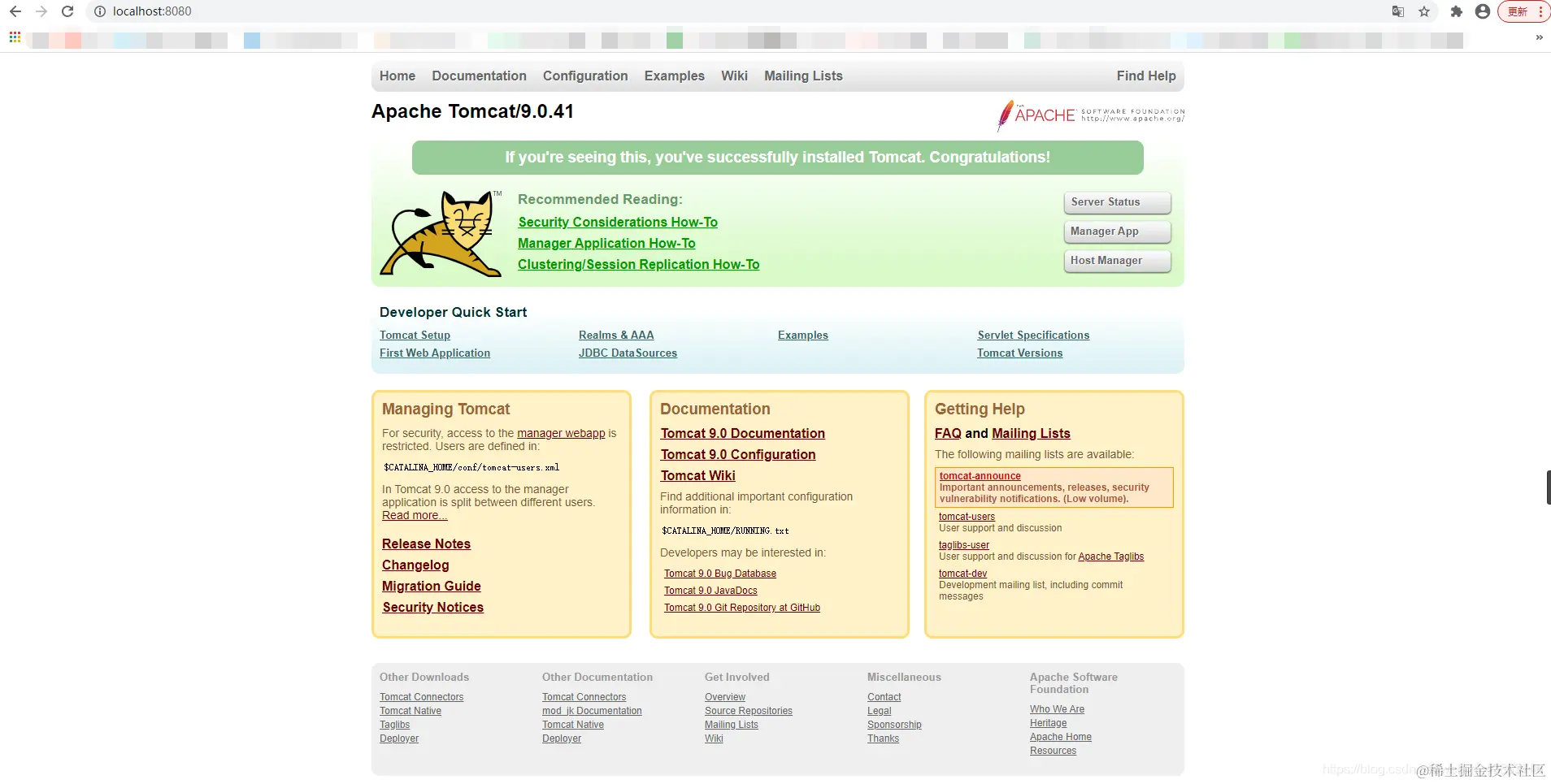This screenshot has height=784, width=1551.
Task: Open the tomcat-dev mailing list link
Action: coord(962,574)
